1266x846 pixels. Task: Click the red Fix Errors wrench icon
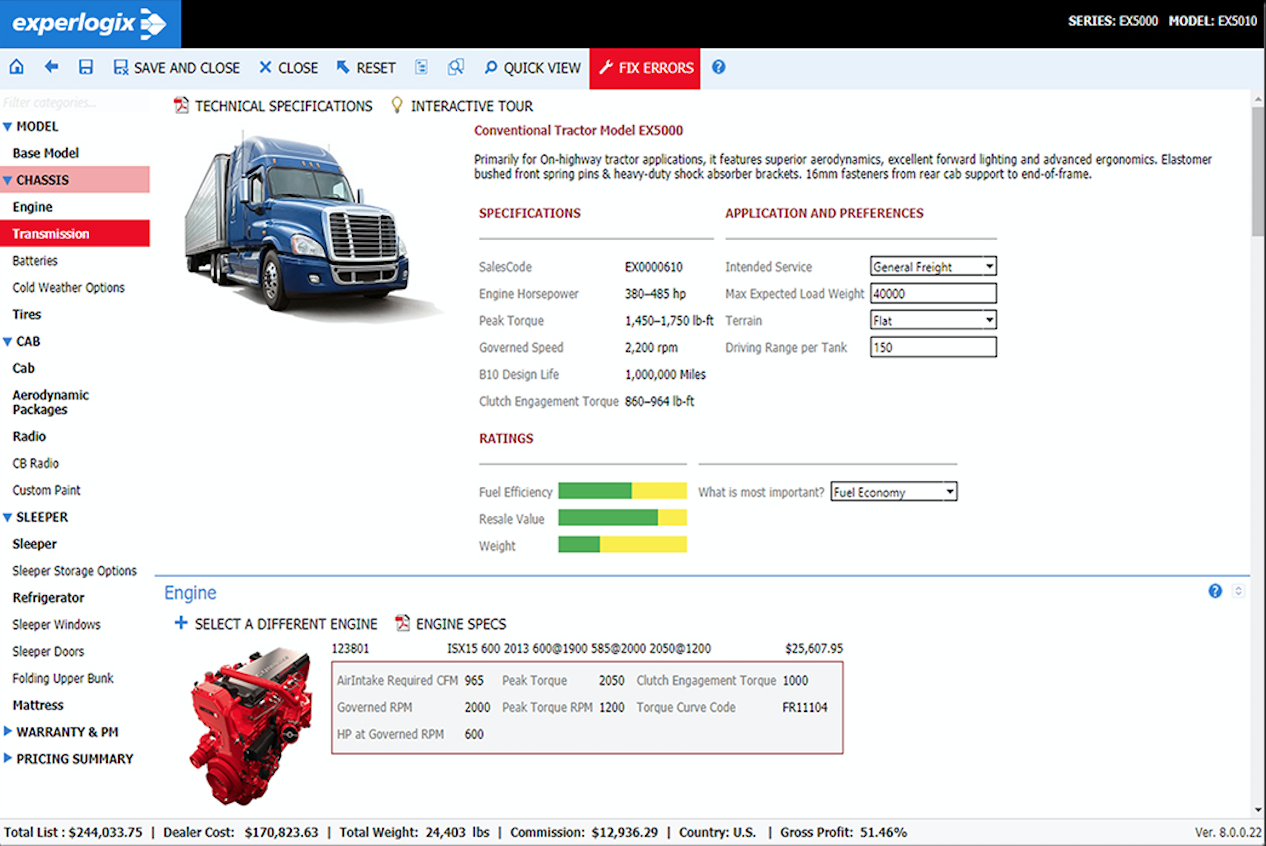pyautogui.click(x=605, y=67)
